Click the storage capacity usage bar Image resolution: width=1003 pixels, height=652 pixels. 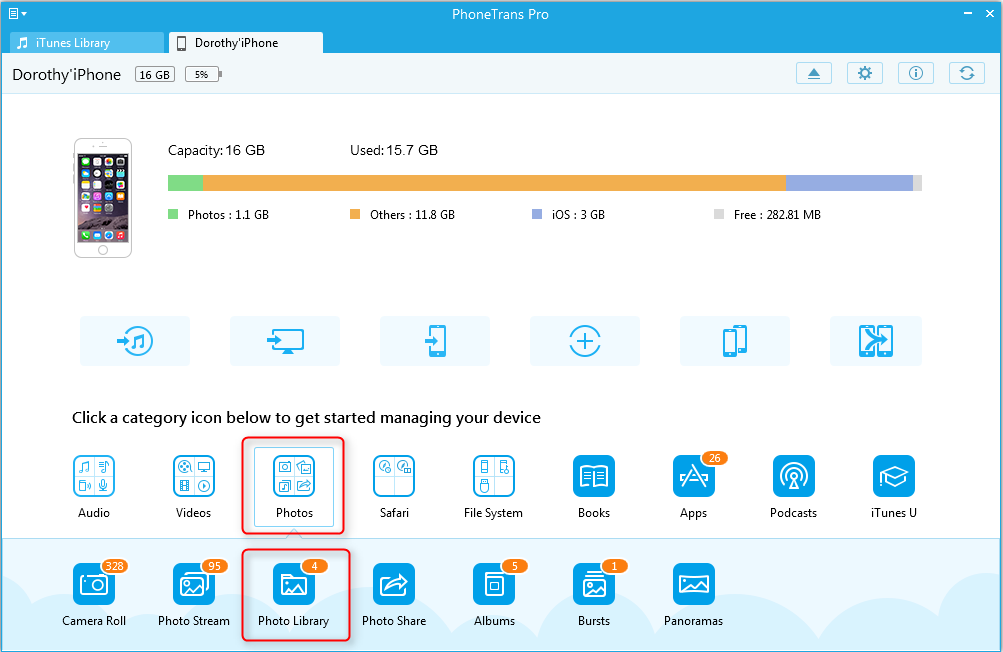click(544, 183)
